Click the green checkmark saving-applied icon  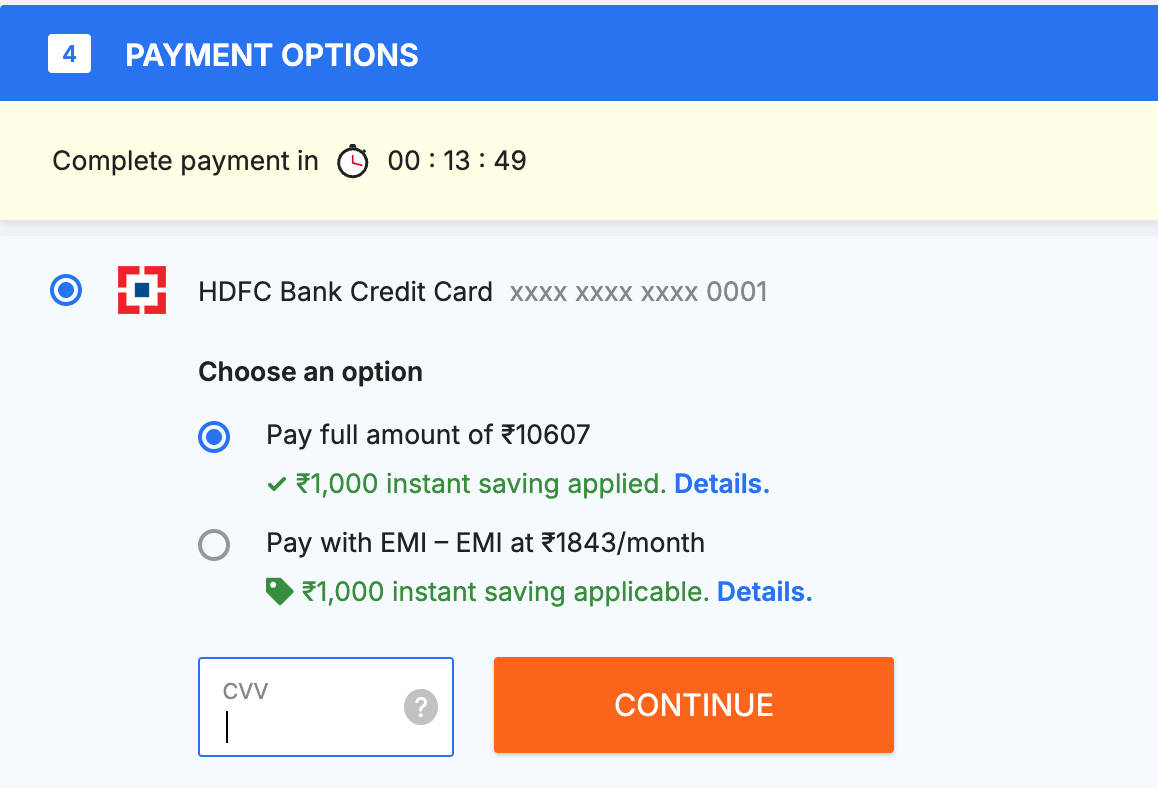point(277,485)
